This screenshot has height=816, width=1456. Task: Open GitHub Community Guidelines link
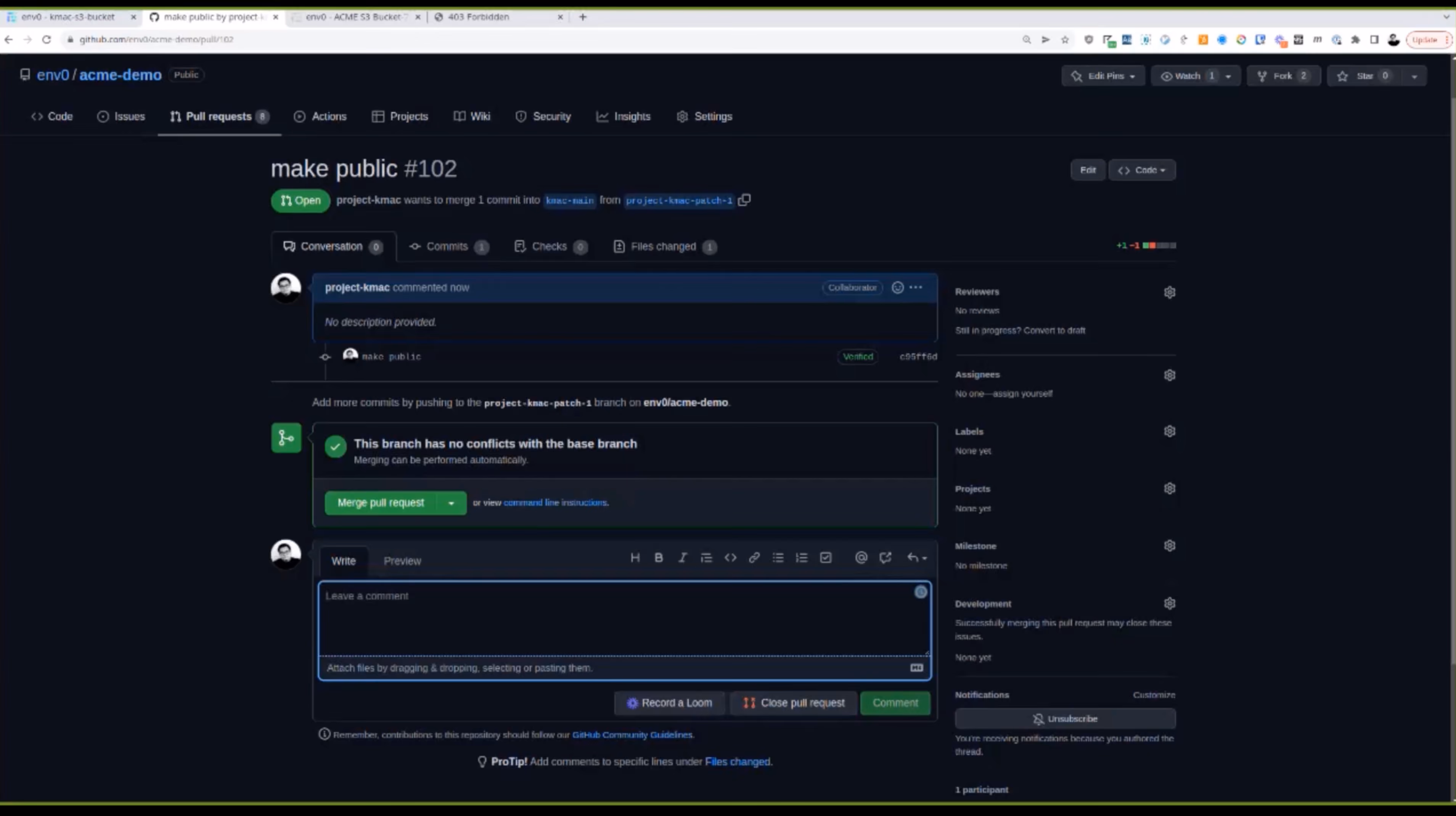[x=633, y=735]
